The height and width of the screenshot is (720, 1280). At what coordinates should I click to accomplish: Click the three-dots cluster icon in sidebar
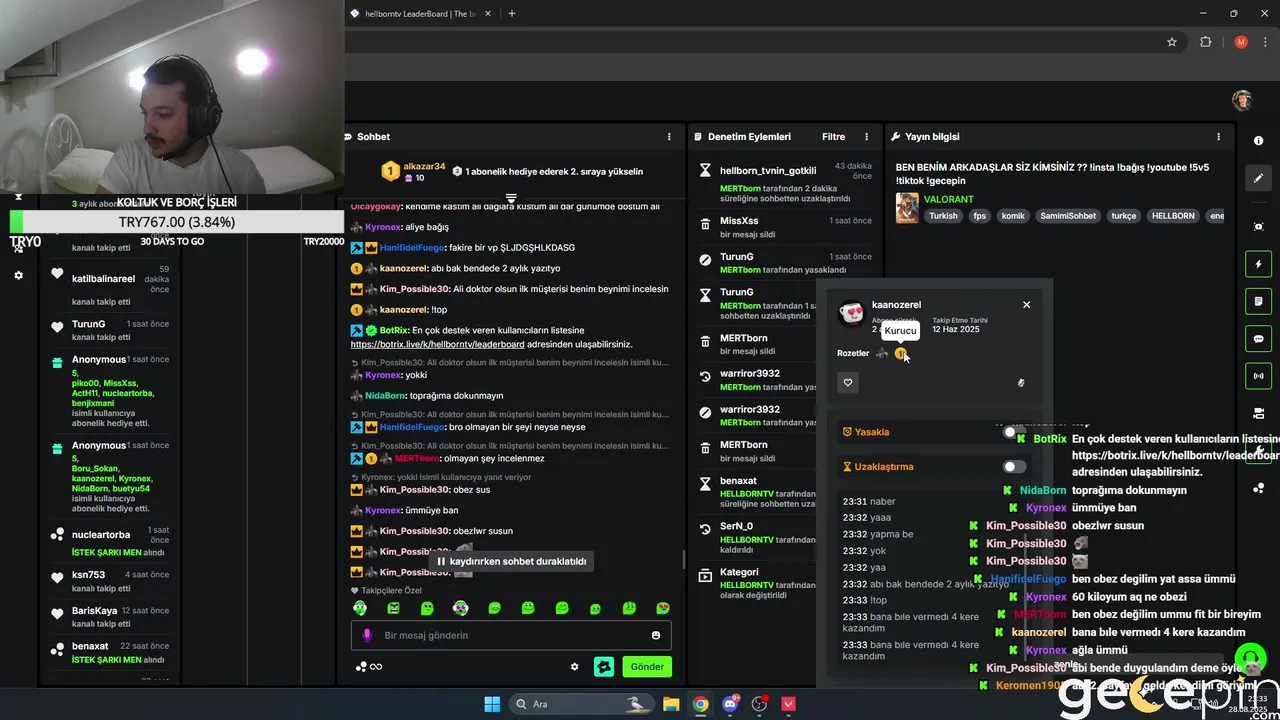[x=1259, y=488]
